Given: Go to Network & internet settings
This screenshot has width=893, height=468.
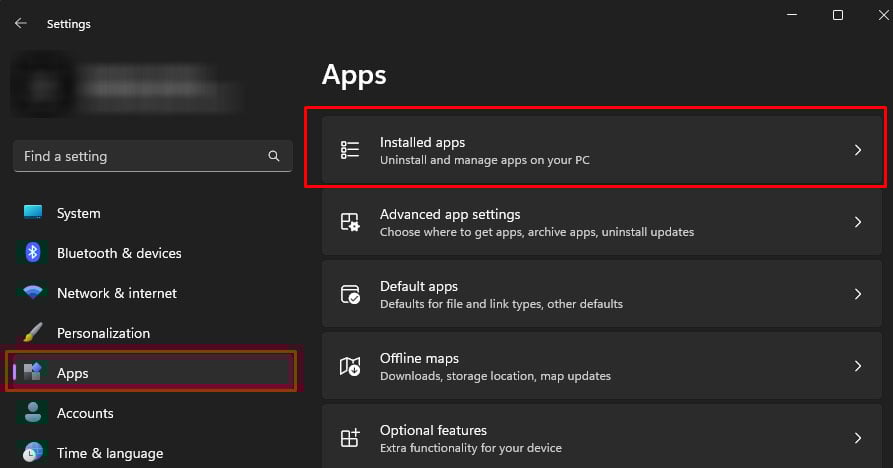Looking at the screenshot, I should (116, 293).
